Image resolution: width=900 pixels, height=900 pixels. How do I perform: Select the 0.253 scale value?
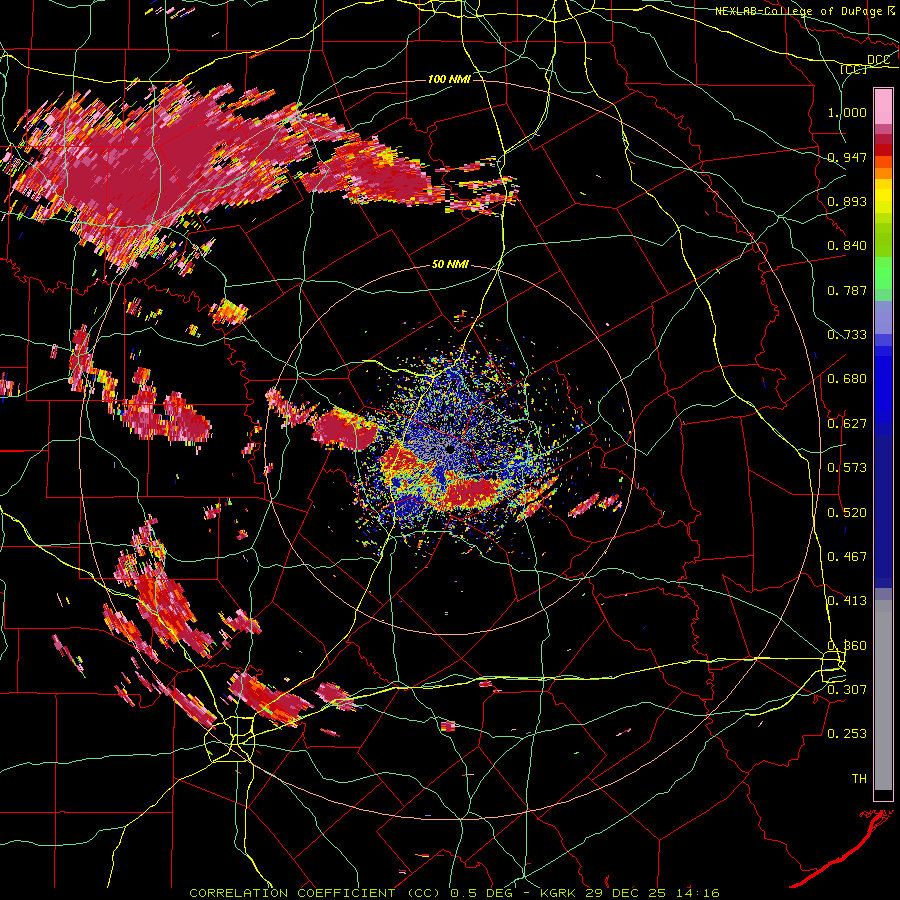coord(847,734)
